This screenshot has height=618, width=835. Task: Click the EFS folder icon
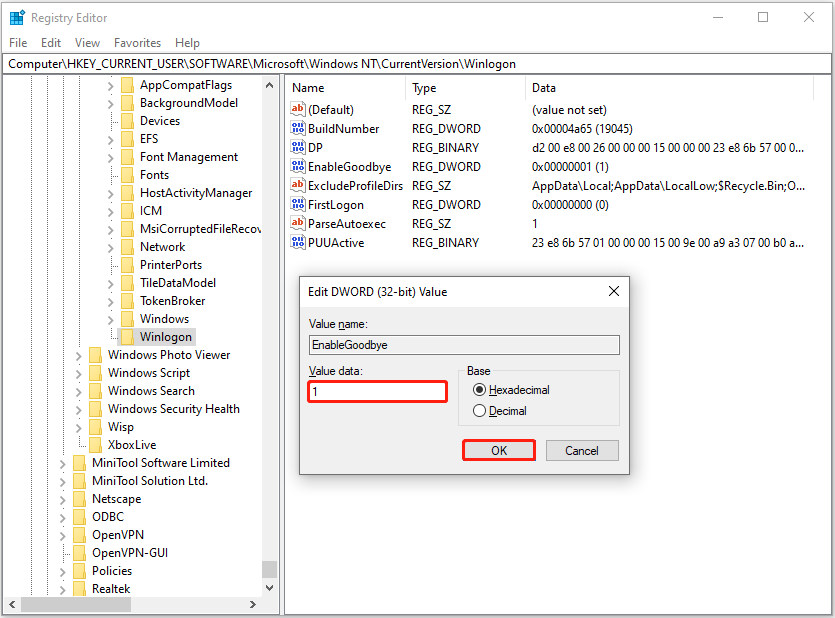(127, 139)
